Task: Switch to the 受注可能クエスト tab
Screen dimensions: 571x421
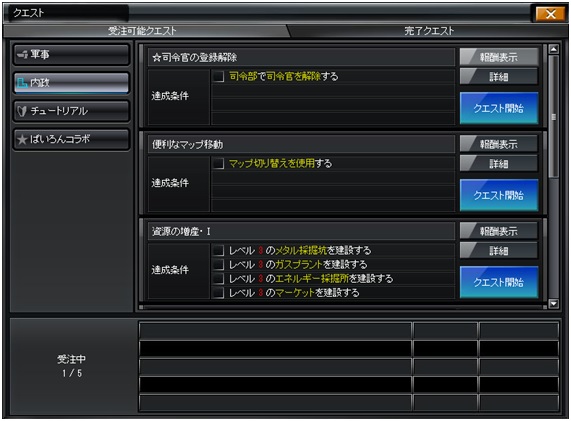Action: click(142, 31)
